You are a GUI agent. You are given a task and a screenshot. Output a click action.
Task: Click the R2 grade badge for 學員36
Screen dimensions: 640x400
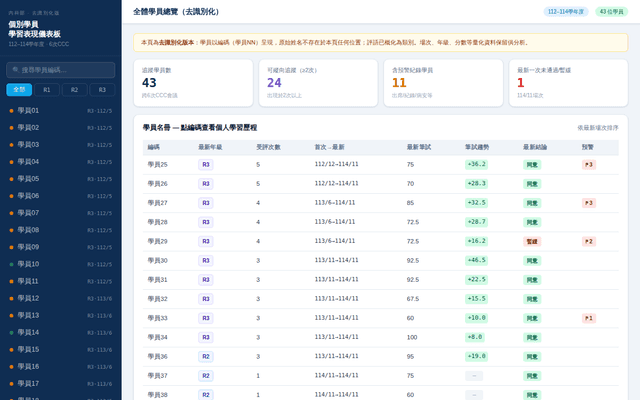206,356
